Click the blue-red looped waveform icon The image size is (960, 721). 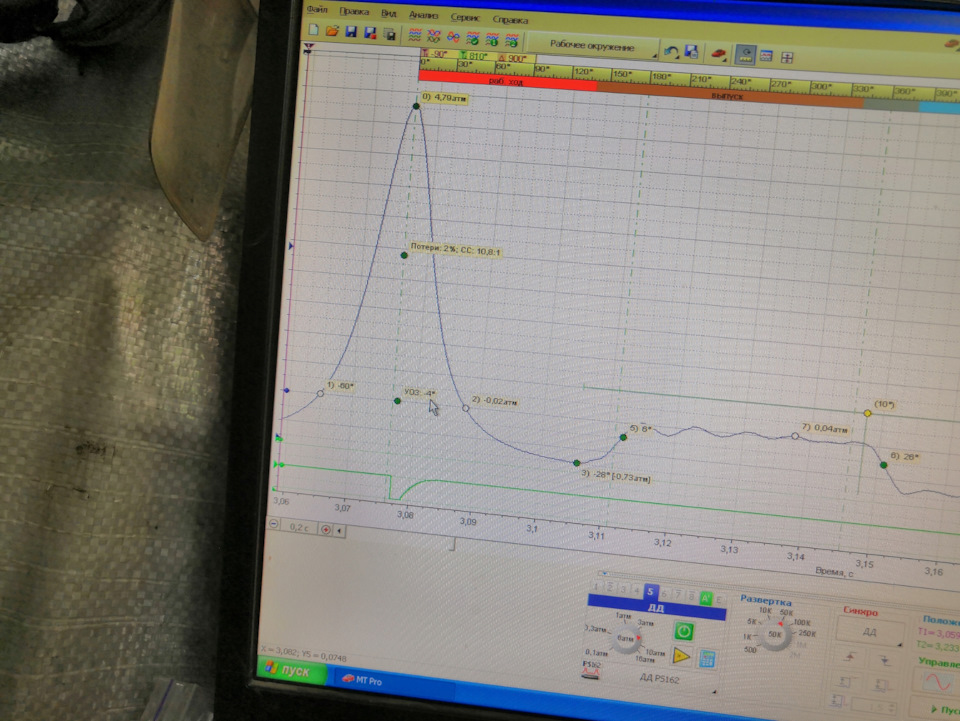pos(453,38)
